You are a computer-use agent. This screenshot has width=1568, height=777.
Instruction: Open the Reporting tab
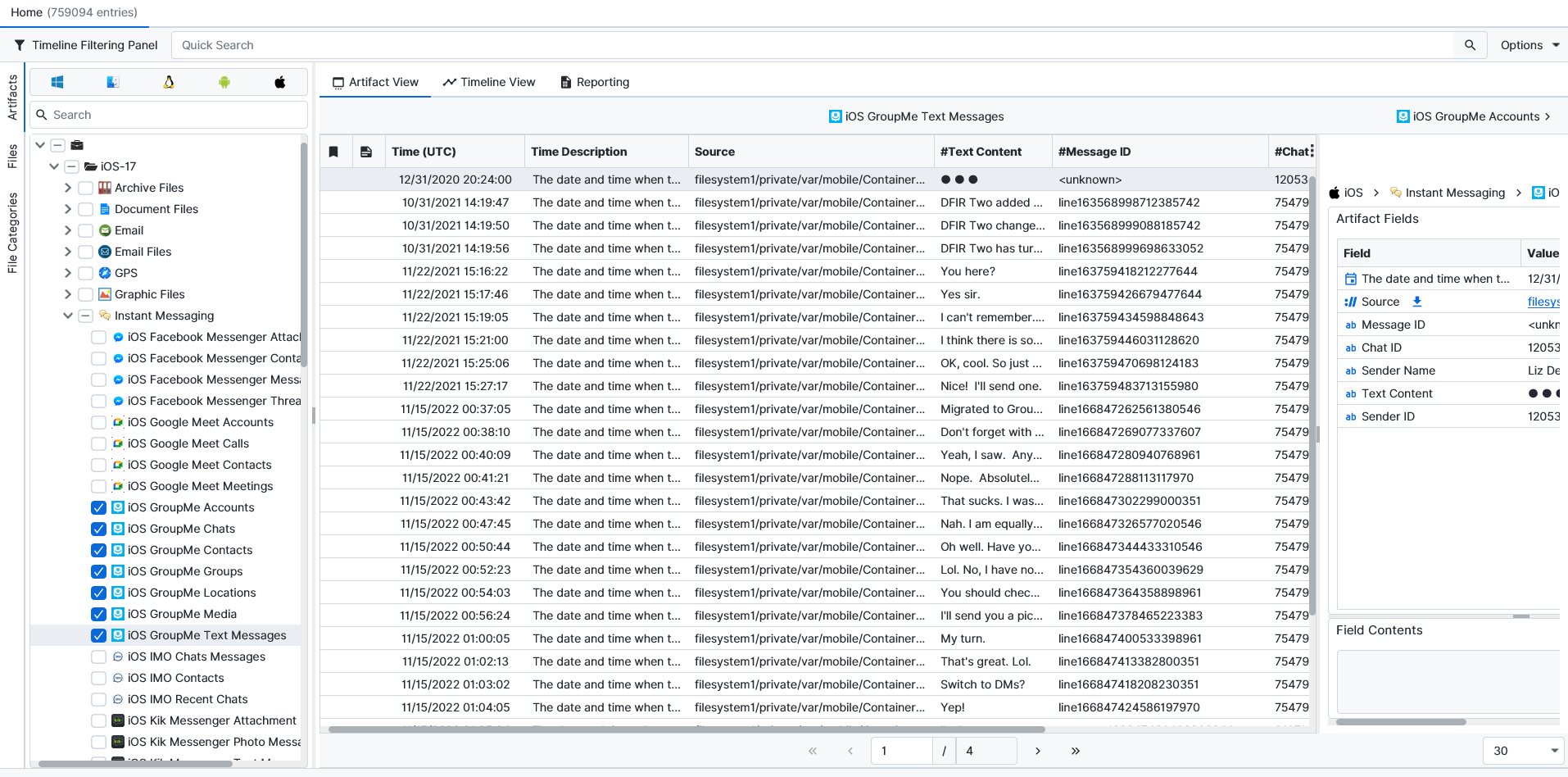tap(595, 82)
